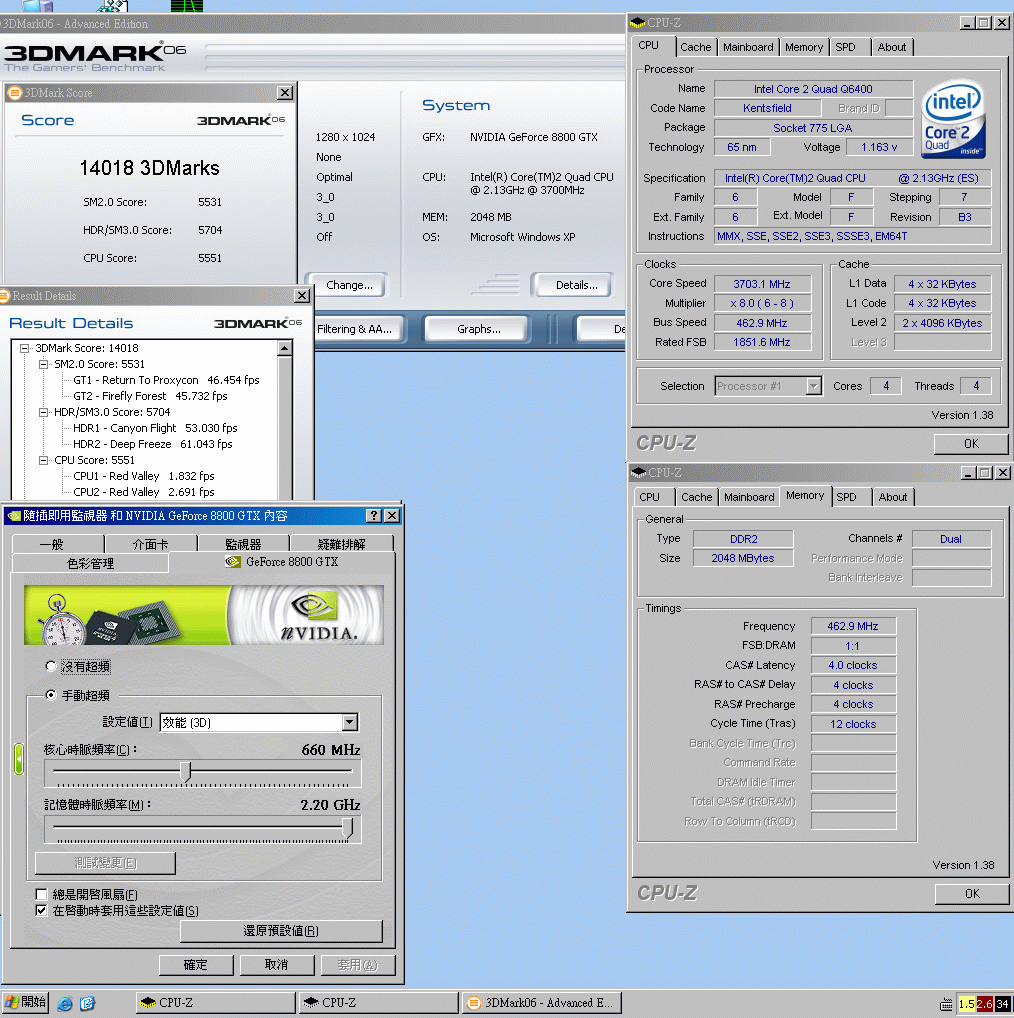The width and height of the screenshot is (1014, 1018).
Task: Click the Core Speed 3703.1 MHz value
Action: [x=762, y=284]
